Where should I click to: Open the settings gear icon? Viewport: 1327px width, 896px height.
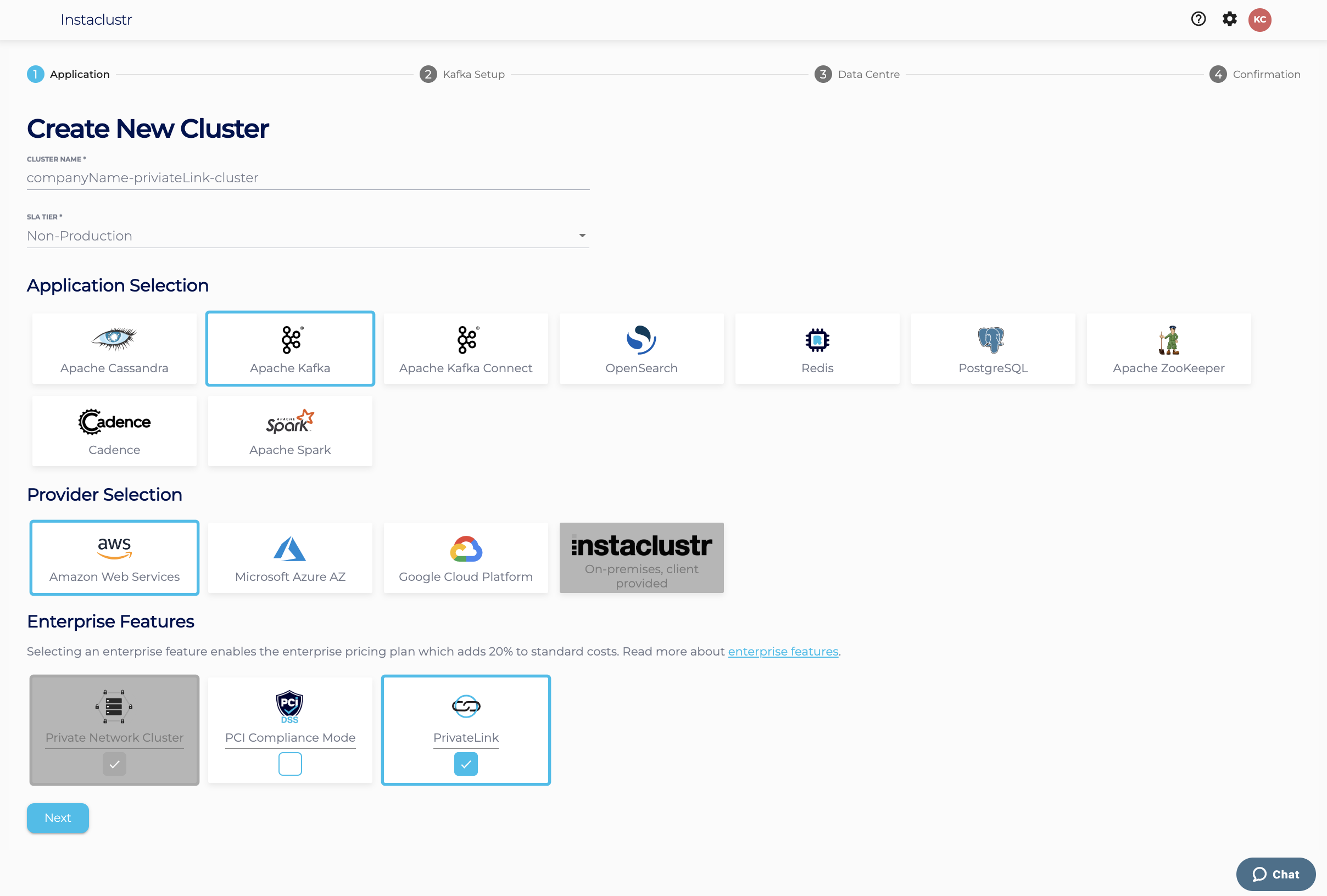1229,19
